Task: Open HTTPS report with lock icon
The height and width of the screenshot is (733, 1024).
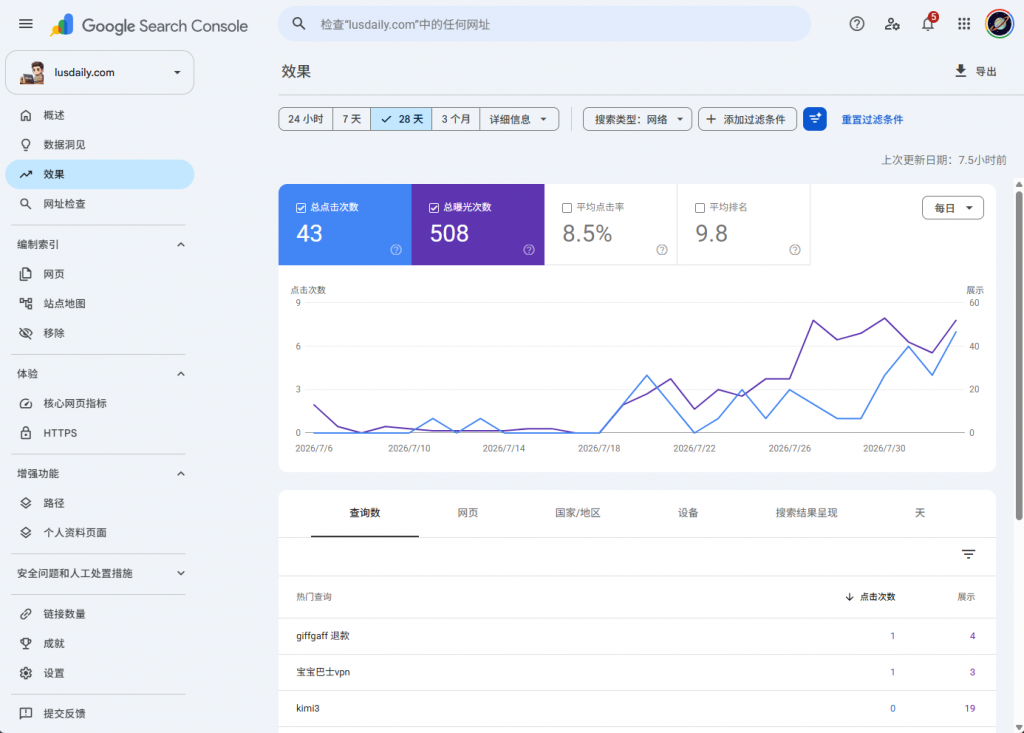Action: [x=99, y=433]
